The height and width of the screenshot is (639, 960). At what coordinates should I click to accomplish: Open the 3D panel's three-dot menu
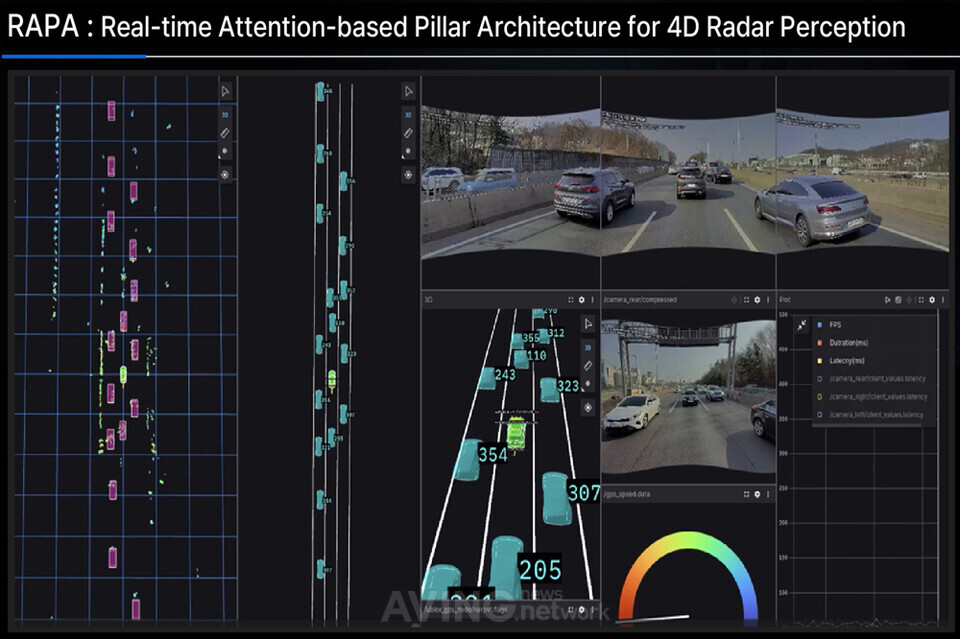593,299
